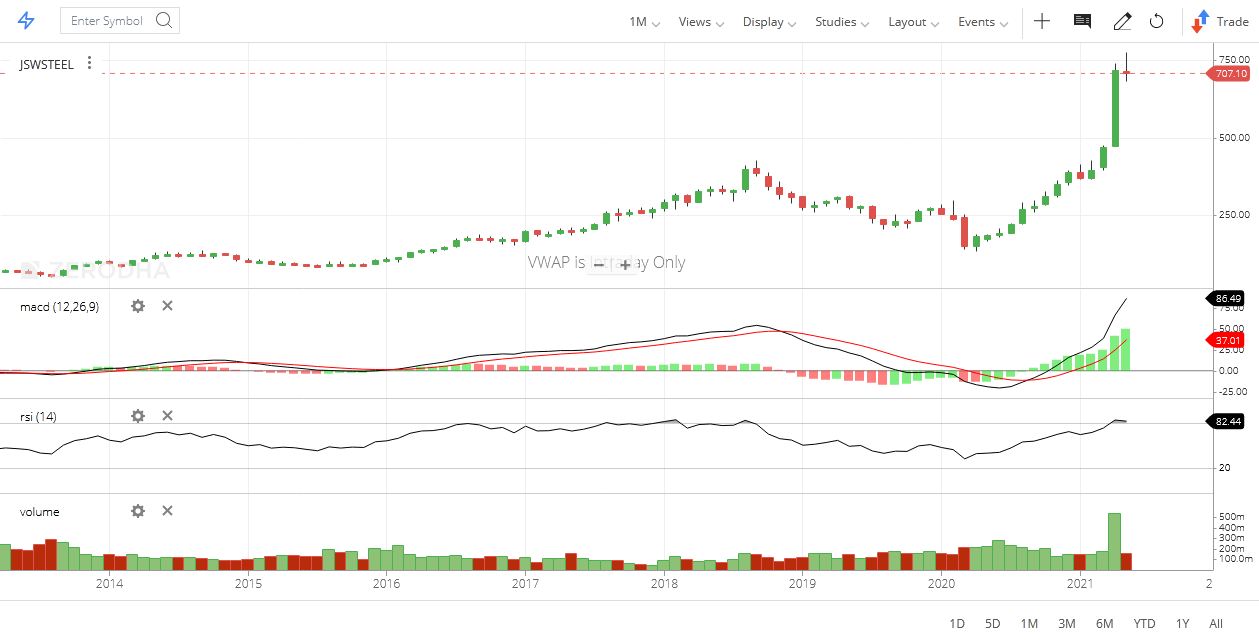
Task: Remove the macd study from the chart
Action: click(x=167, y=306)
